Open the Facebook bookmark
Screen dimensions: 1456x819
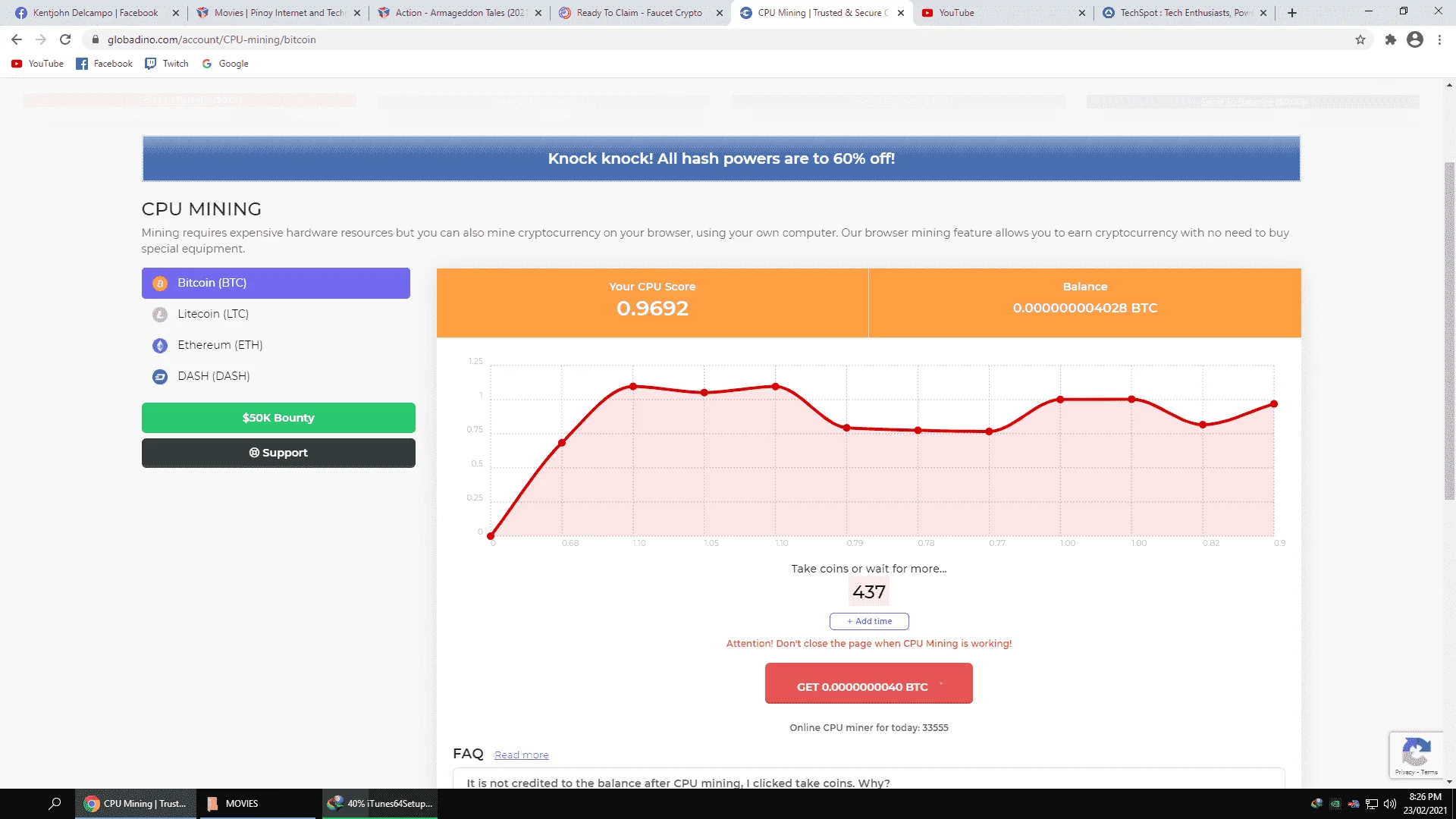(x=104, y=64)
